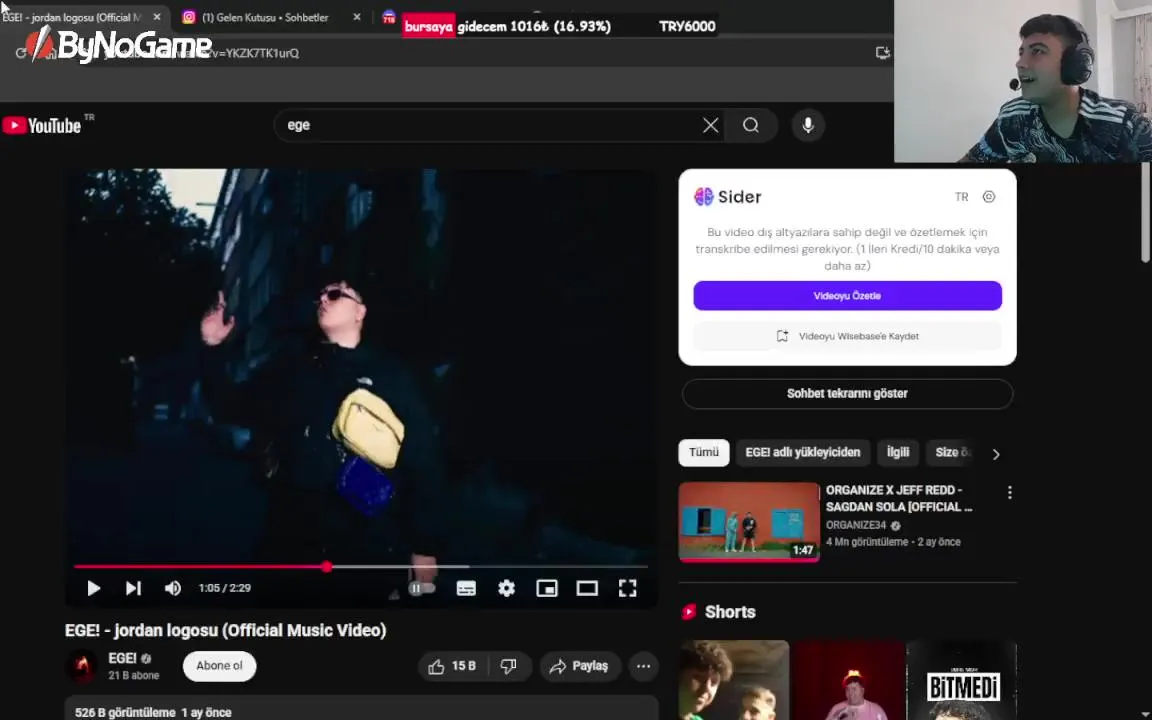The width and height of the screenshot is (1152, 720).
Task: Show next chips with arrow
Action: (996, 454)
